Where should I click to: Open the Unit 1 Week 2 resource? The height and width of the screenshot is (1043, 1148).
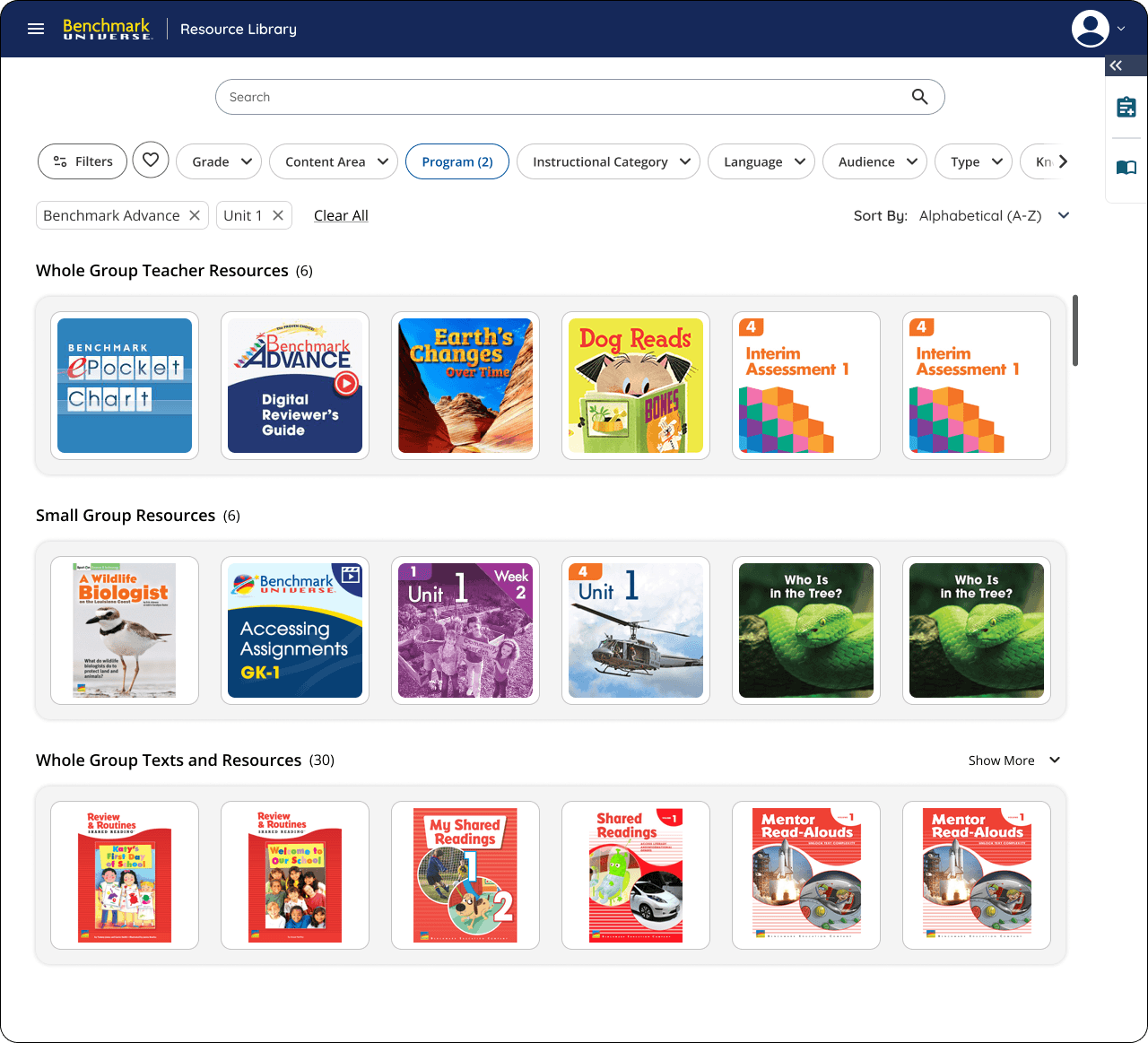click(465, 630)
